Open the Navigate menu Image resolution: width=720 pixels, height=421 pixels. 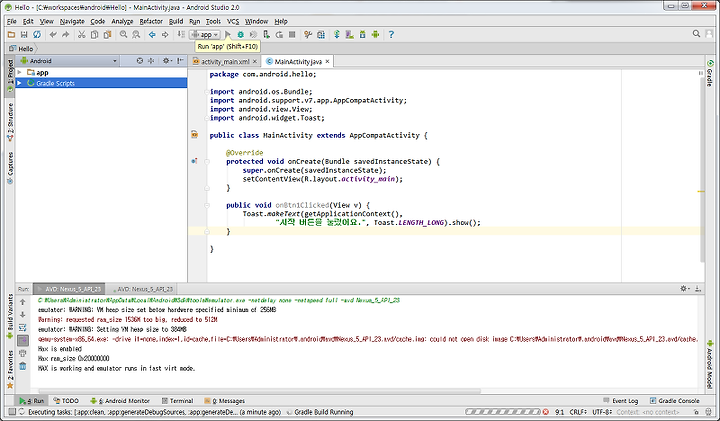[x=72, y=21]
